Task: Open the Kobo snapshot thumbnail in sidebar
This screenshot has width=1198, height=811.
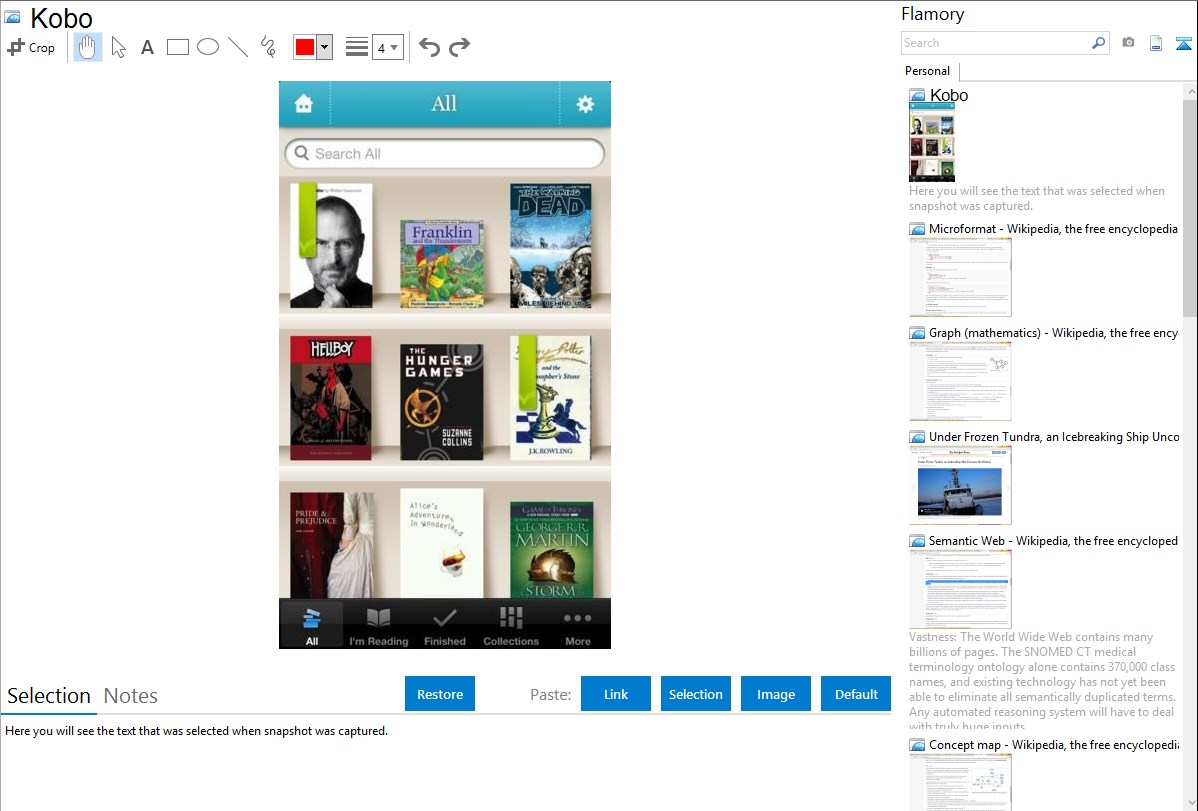Action: 931,143
